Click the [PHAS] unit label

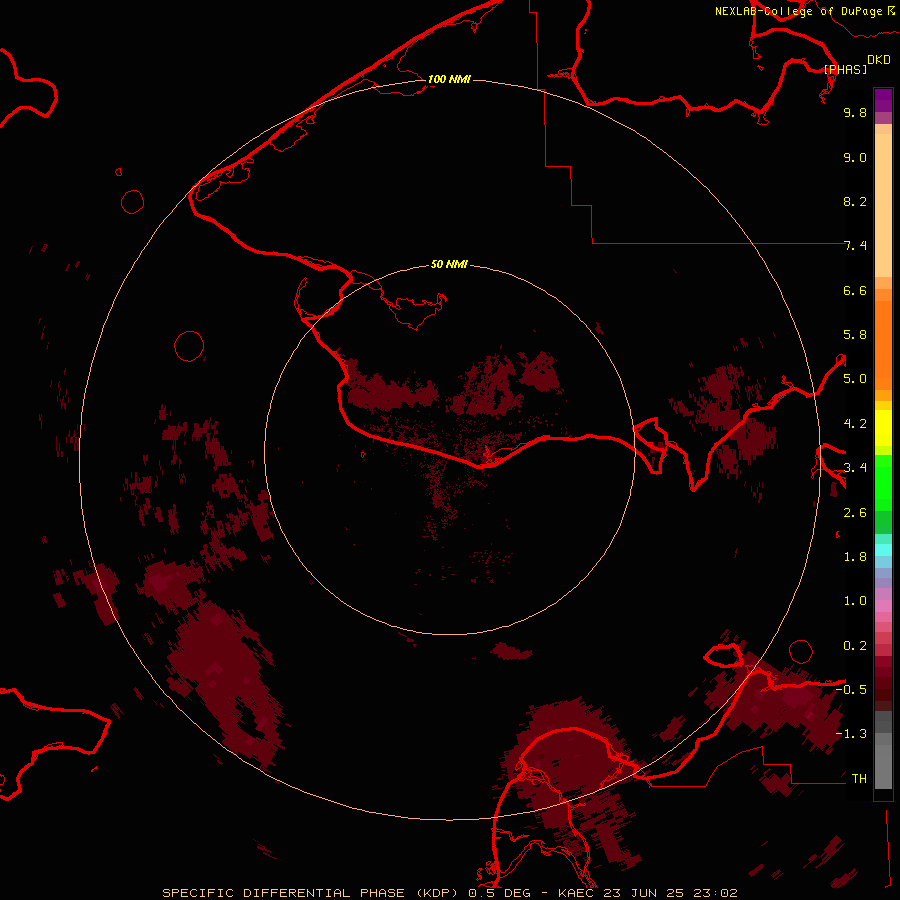[845, 69]
